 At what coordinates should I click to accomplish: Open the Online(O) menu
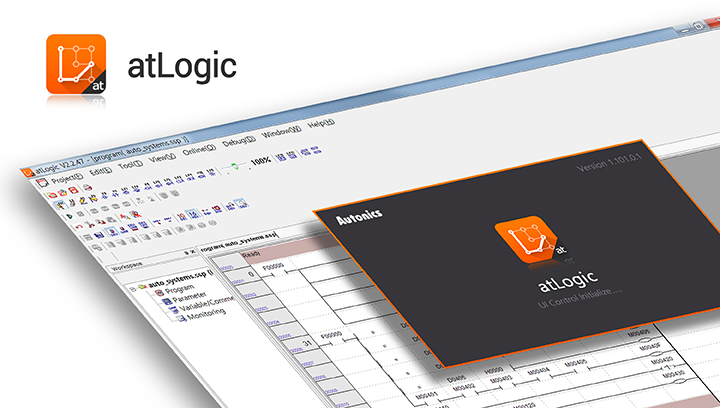point(199,150)
